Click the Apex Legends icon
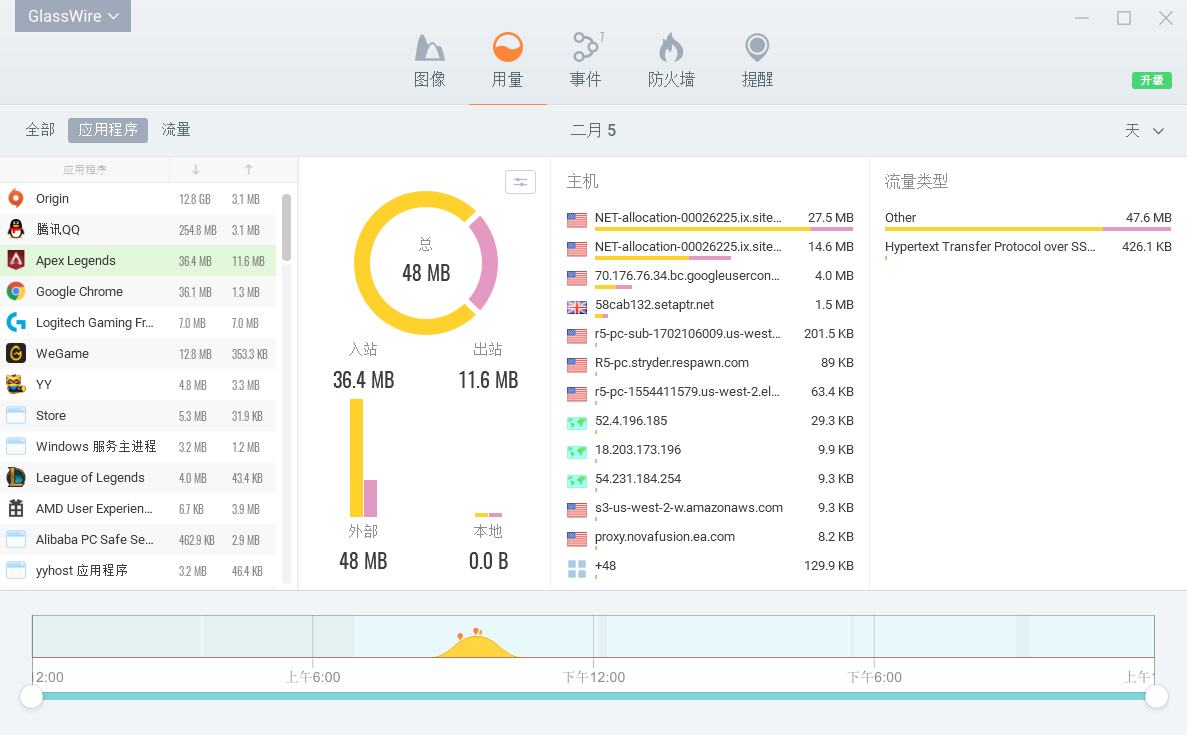Screen dimensions: 1187x735 click(16, 260)
